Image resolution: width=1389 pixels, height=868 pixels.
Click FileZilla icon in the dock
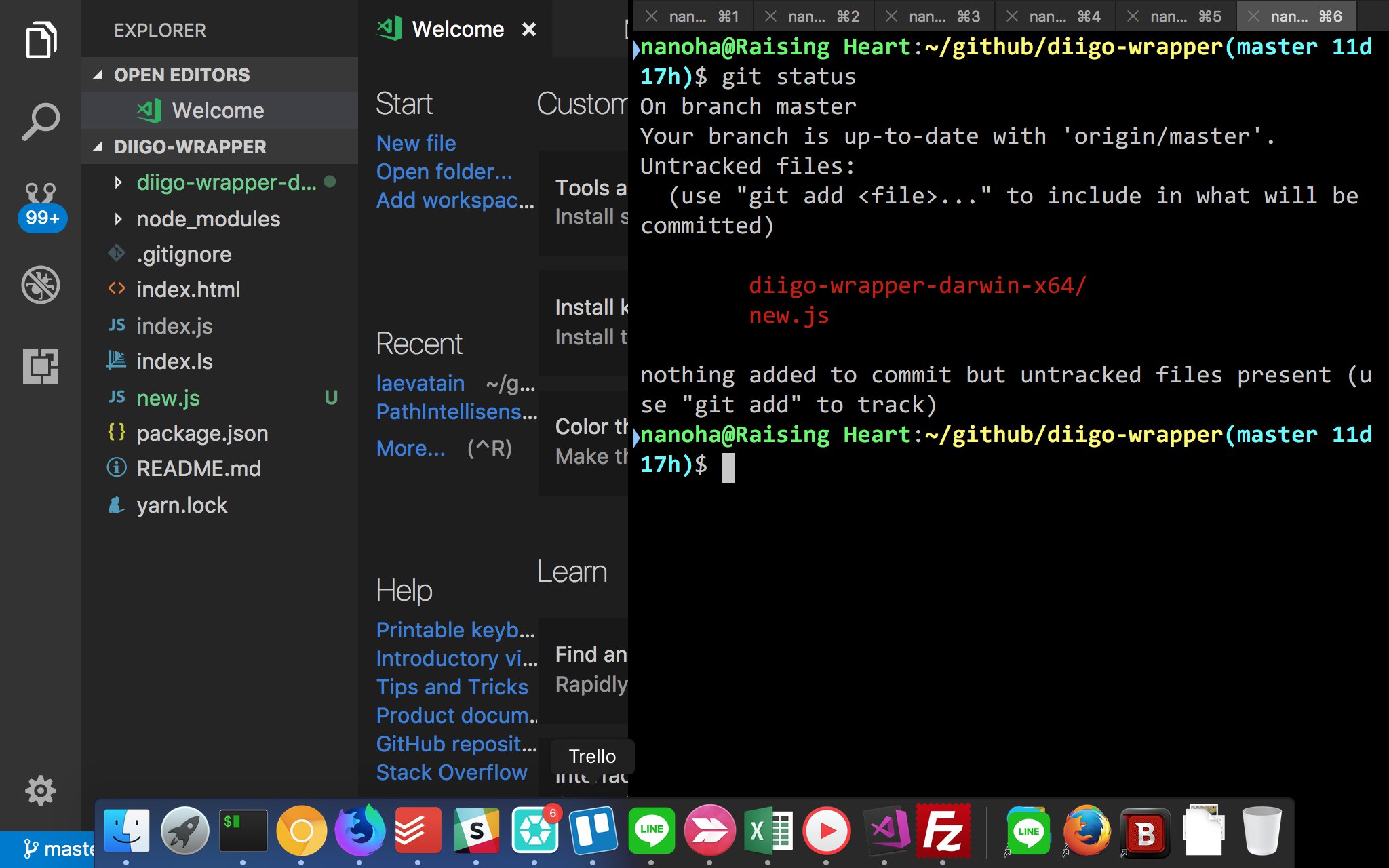tap(943, 830)
